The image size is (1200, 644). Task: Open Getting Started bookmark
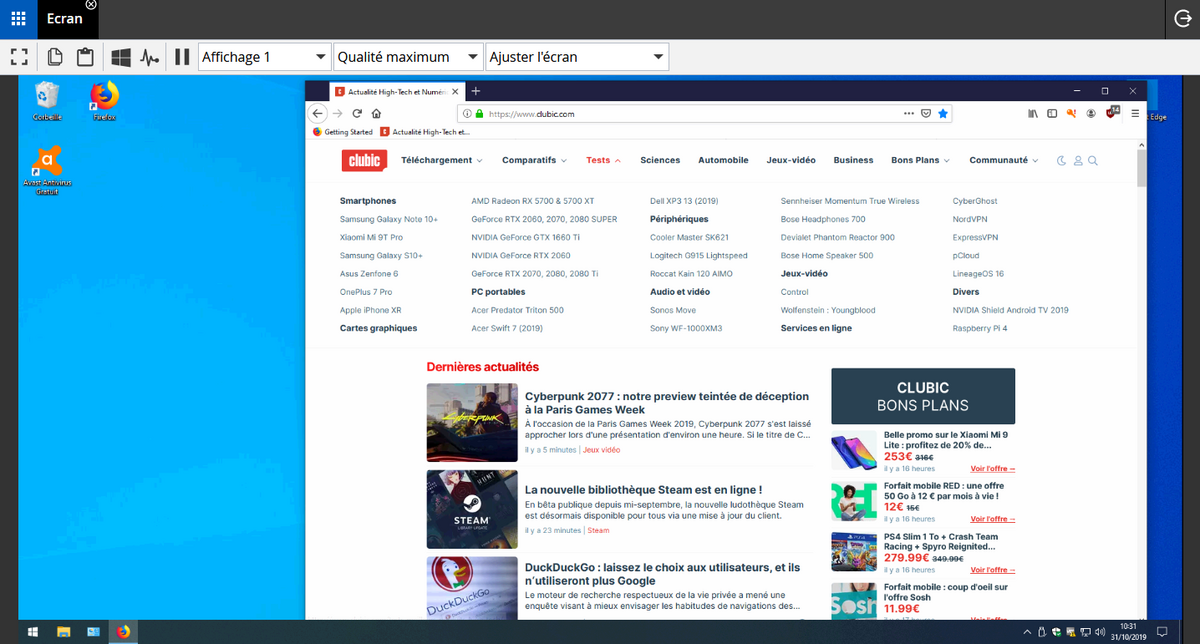point(343,132)
